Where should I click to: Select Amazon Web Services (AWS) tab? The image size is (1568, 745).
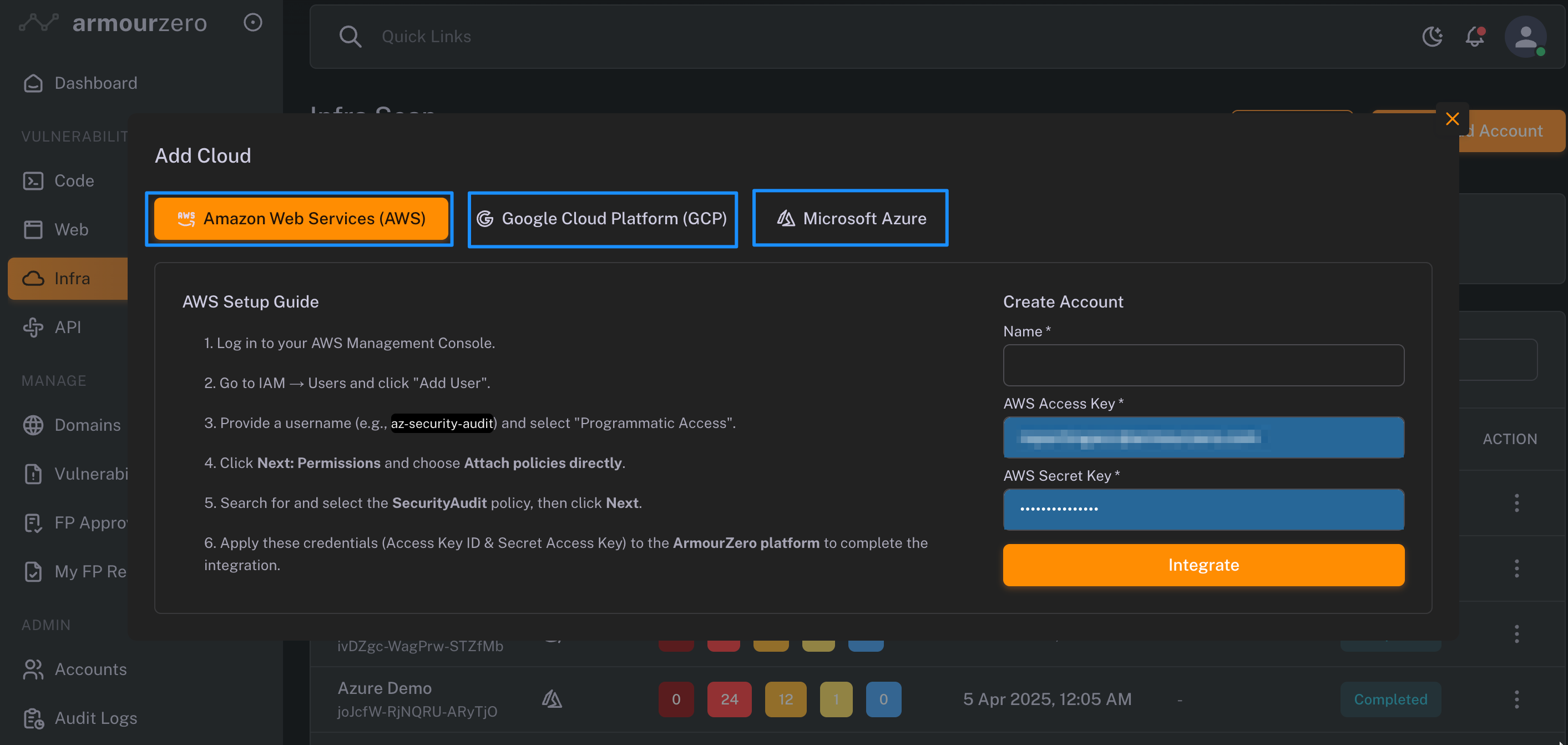[x=301, y=219]
